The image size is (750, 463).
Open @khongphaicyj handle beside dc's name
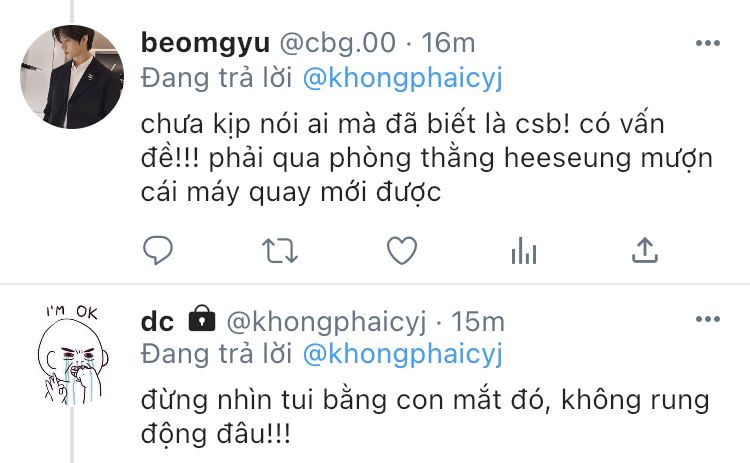click(326, 321)
